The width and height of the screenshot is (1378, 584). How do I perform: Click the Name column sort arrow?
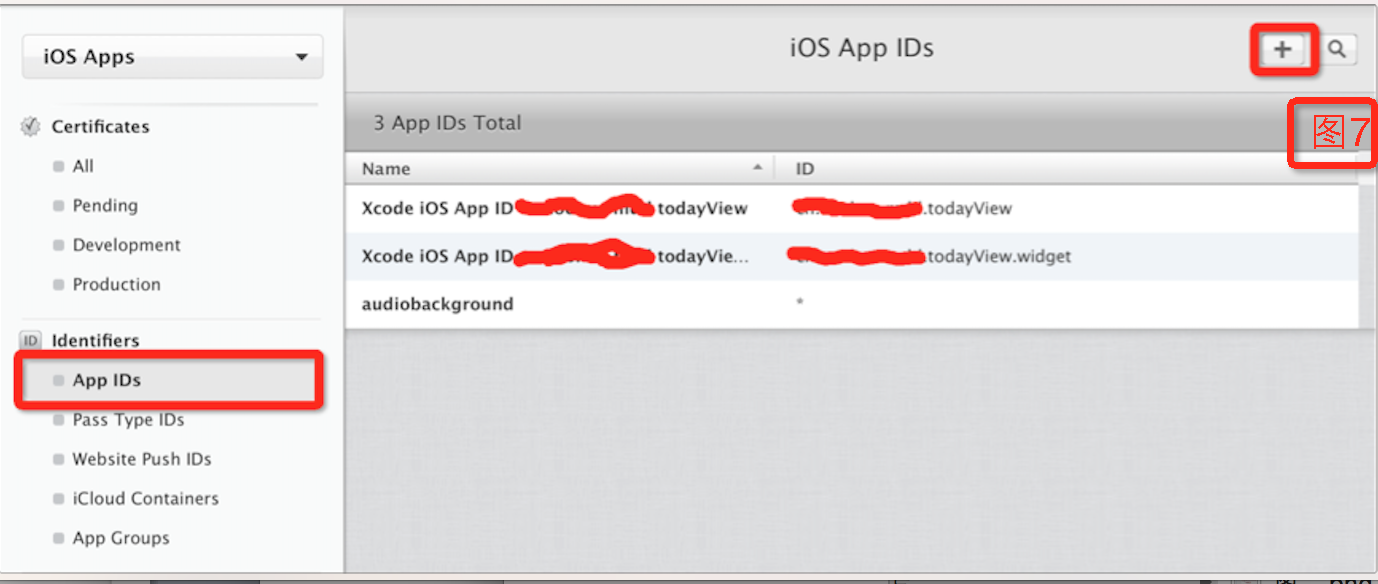(758, 167)
